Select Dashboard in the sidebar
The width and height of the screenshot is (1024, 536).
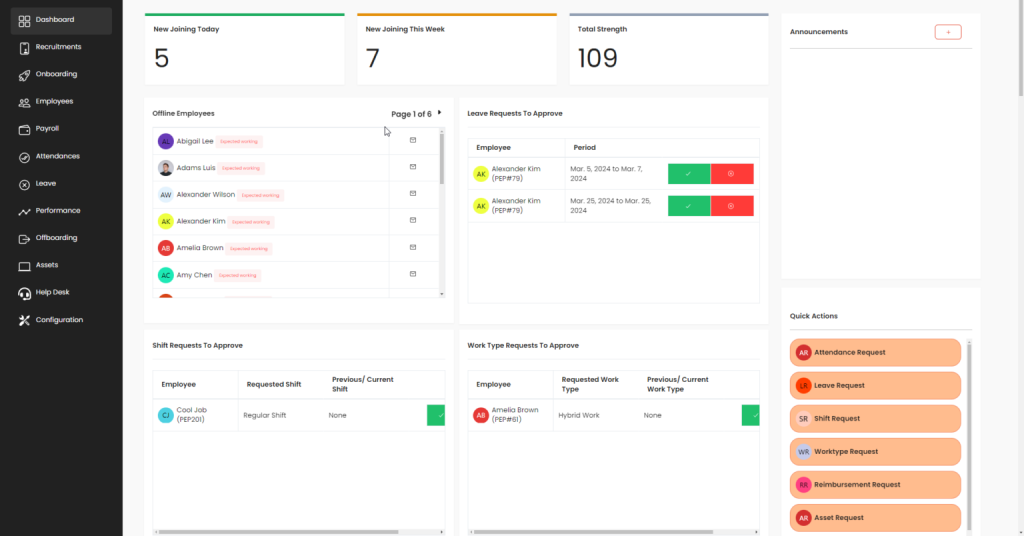coord(54,20)
